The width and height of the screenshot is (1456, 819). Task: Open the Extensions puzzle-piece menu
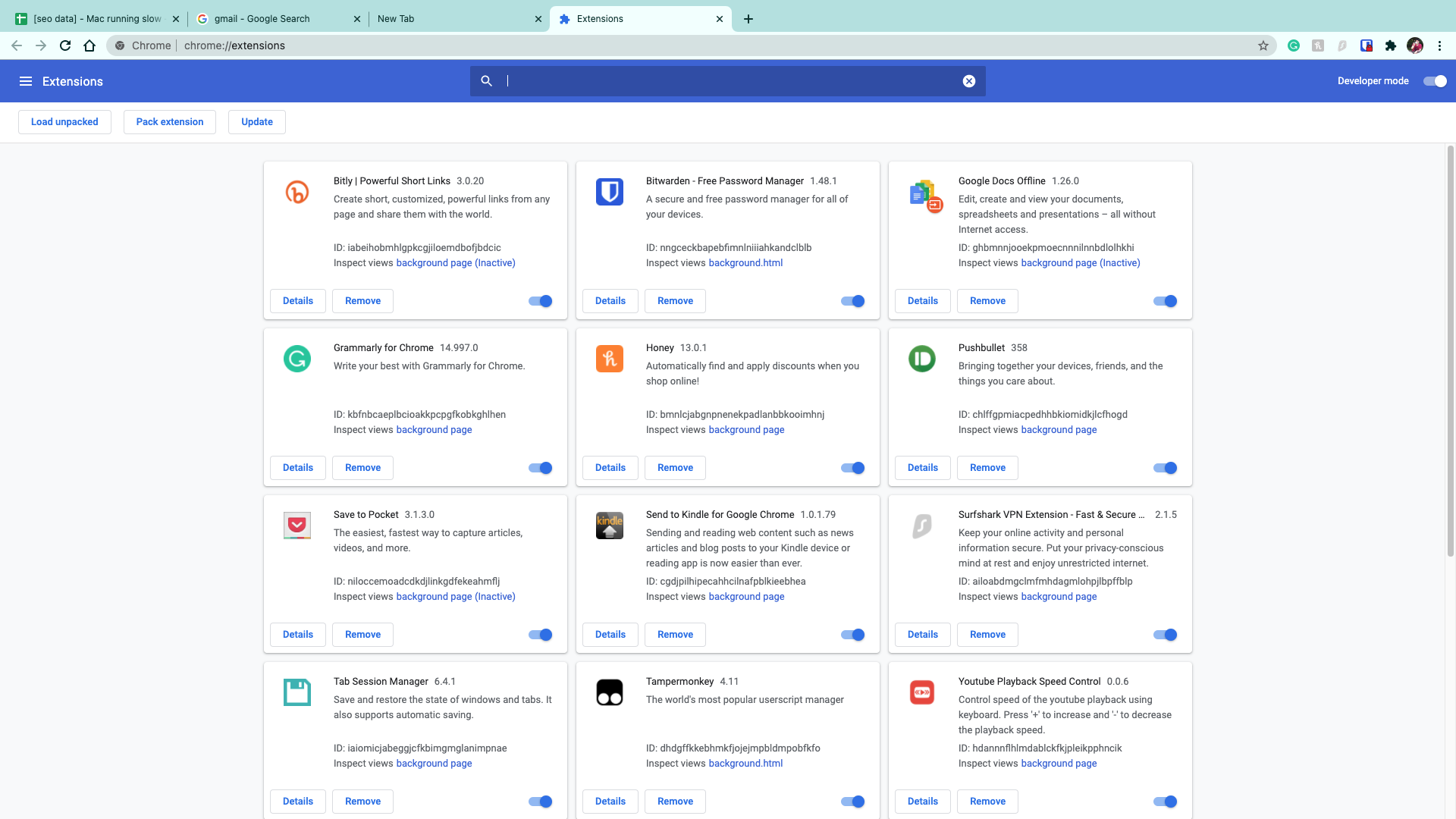coord(1391,45)
